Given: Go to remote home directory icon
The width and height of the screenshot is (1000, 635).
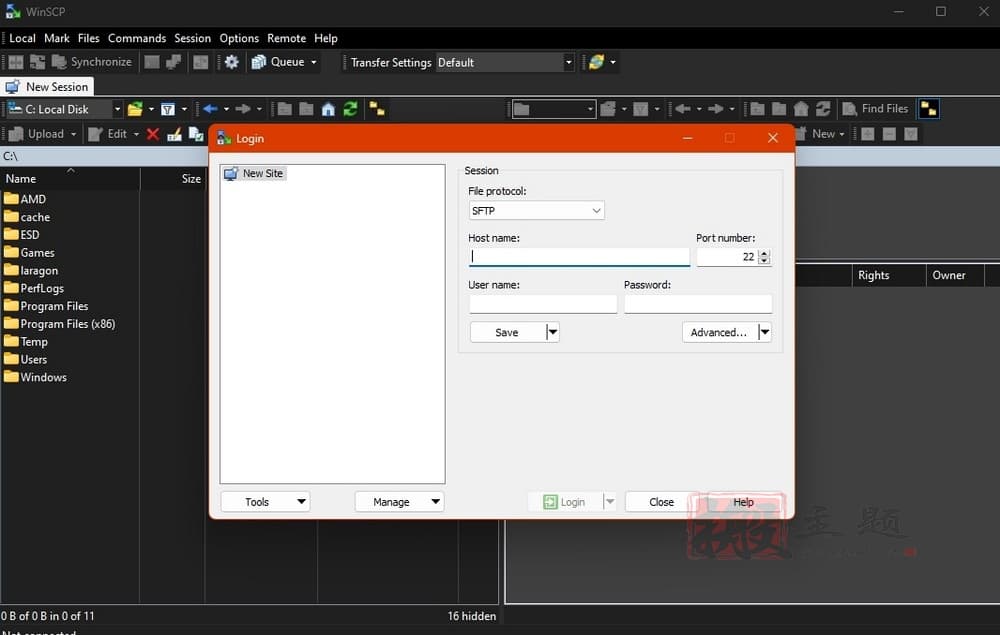Looking at the screenshot, I should 801,109.
